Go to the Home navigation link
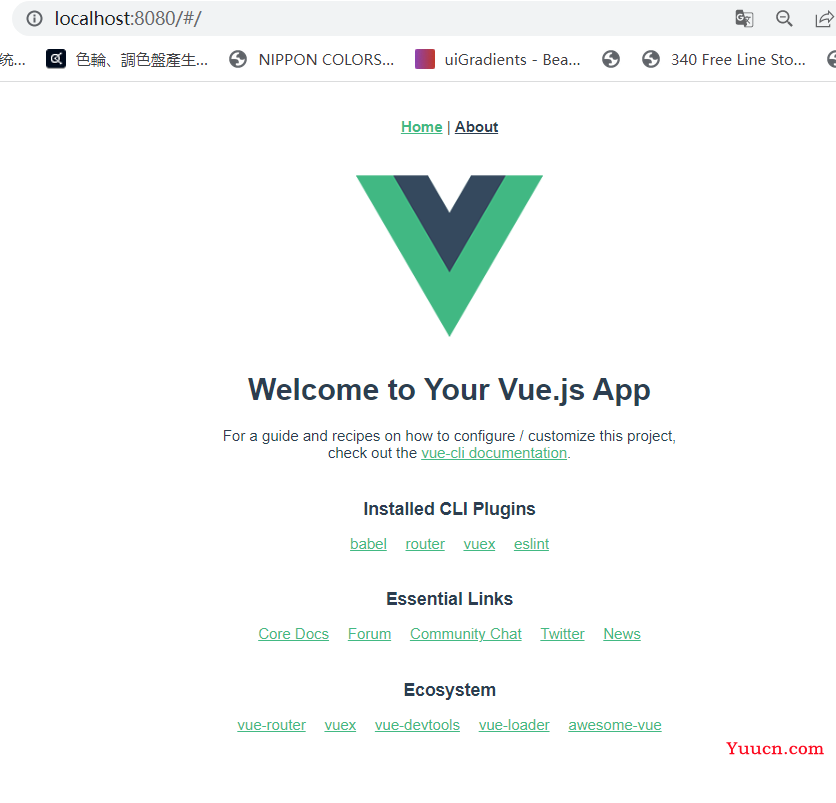This screenshot has height=803, width=836. coord(422,127)
